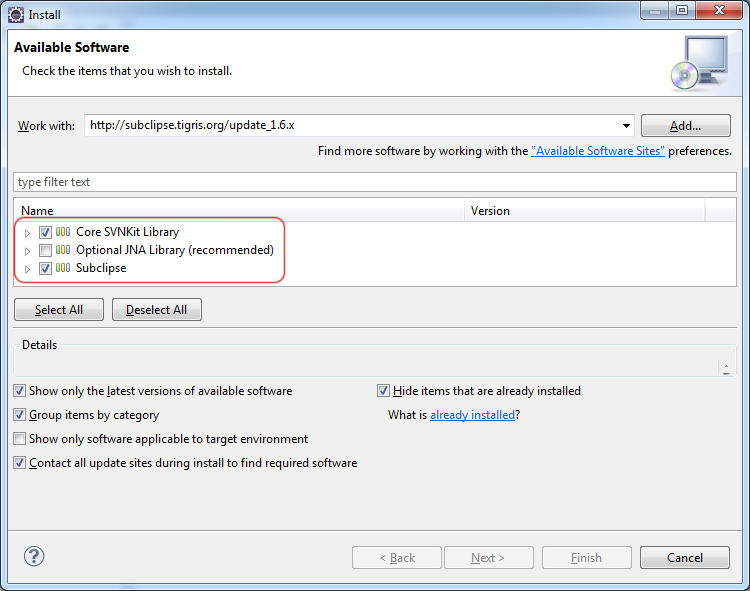
Task: Uncheck Hide items that are already installed
Action: click(383, 391)
